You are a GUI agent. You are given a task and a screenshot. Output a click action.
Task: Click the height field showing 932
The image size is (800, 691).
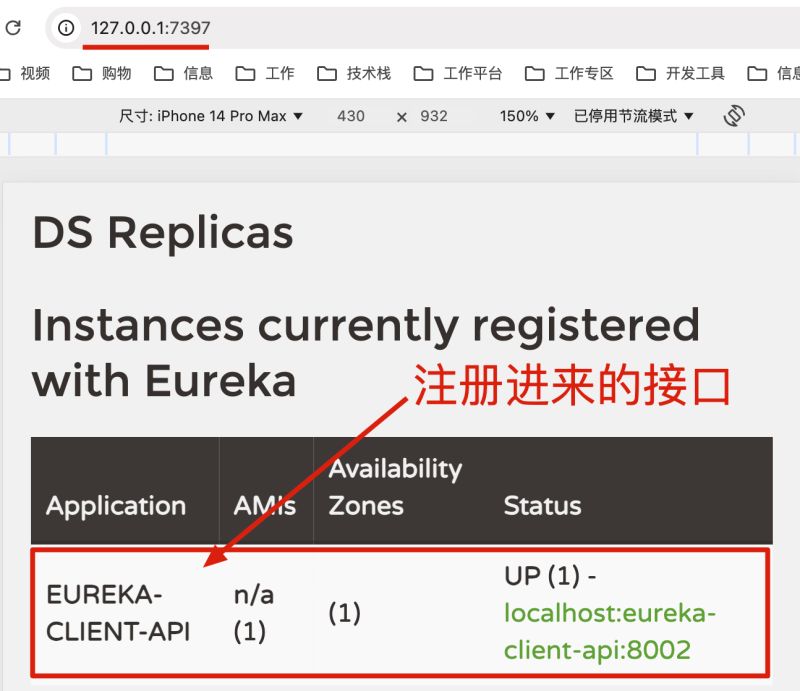pyautogui.click(x=434, y=116)
